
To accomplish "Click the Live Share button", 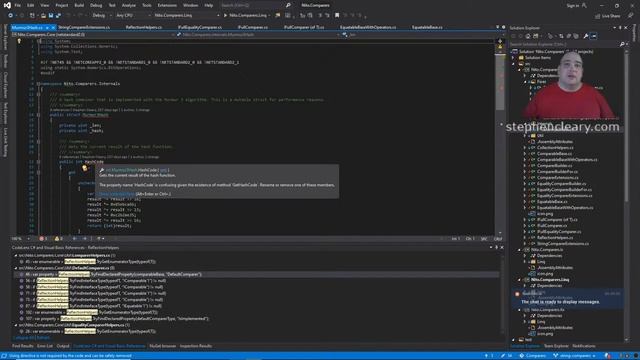I will pos(608,16).
